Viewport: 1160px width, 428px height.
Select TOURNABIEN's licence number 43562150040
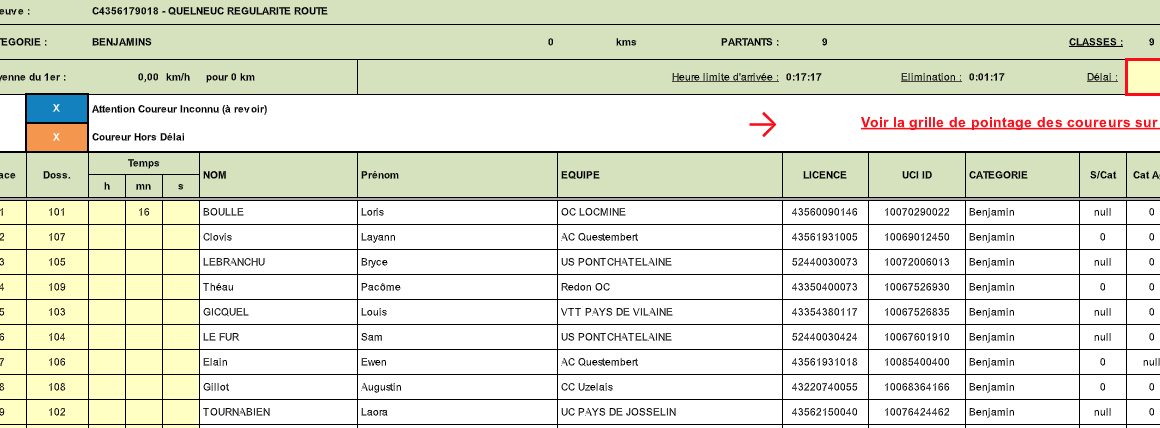click(x=825, y=412)
